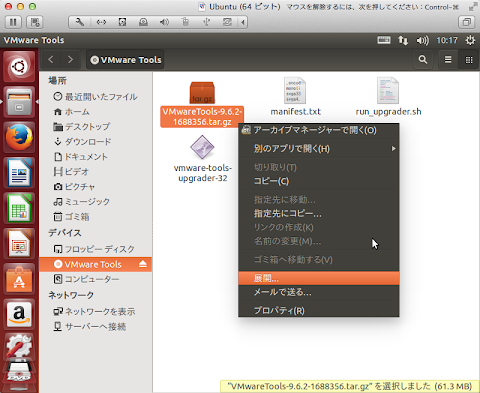Click the DVD drive launcher icon
The height and width of the screenshot is (393, 480).
(19, 375)
